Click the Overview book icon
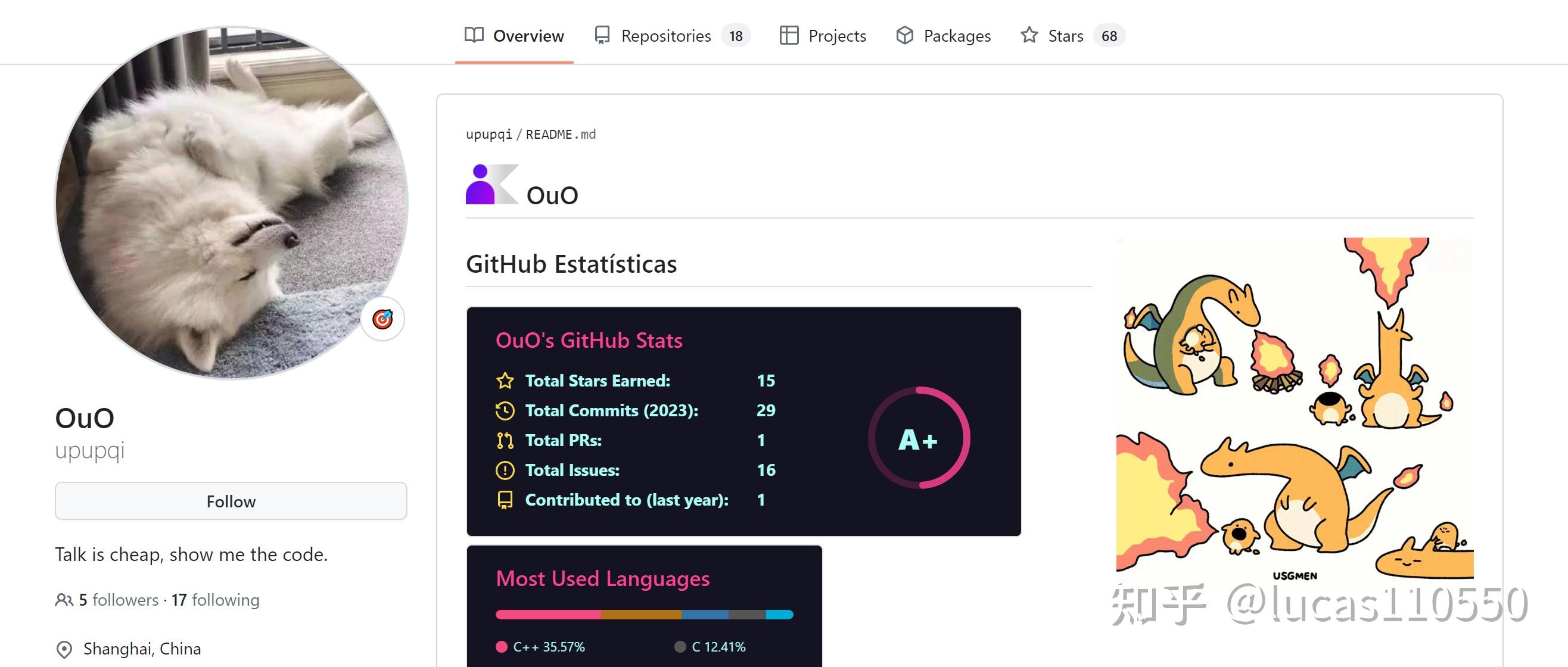Image resolution: width=1568 pixels, height=667 pixels. pos(474,35)
